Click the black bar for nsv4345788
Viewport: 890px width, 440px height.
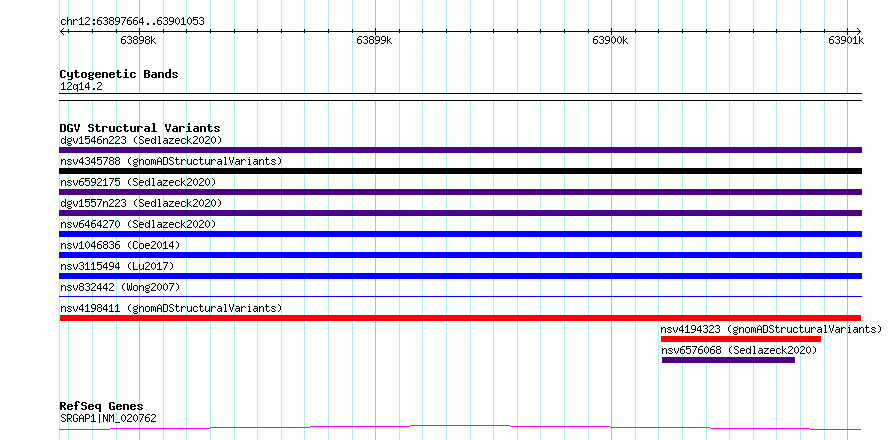pos(460,171)
